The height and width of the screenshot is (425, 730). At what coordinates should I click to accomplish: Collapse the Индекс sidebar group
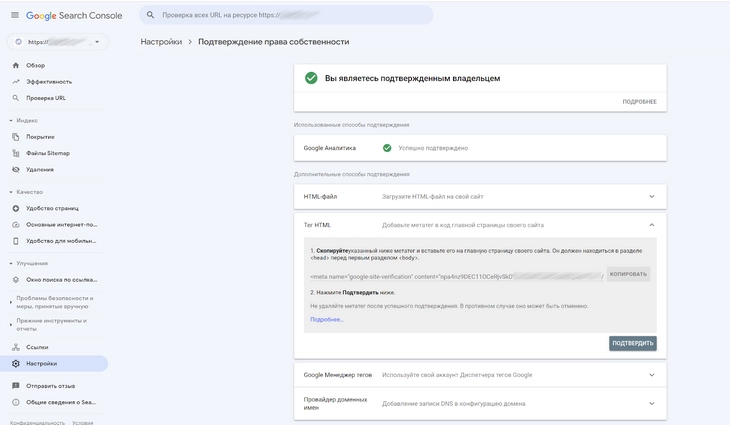tap(10, 120)
